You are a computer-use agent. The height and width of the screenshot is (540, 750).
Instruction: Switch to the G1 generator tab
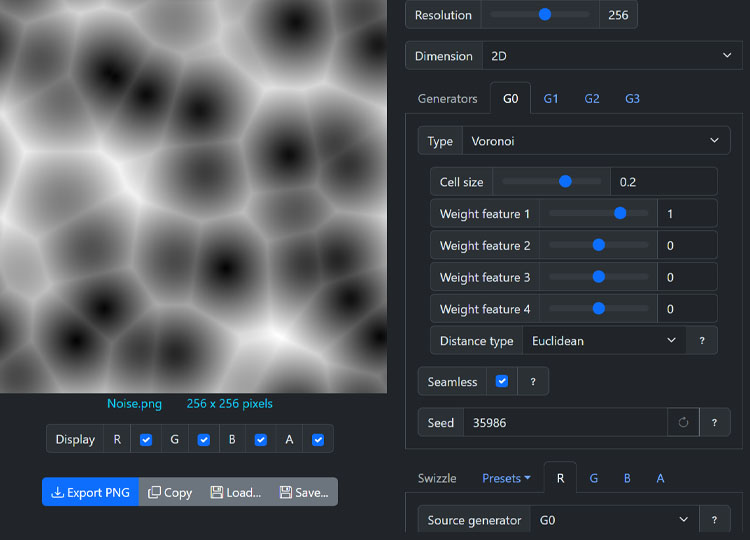tap(551, 99)
